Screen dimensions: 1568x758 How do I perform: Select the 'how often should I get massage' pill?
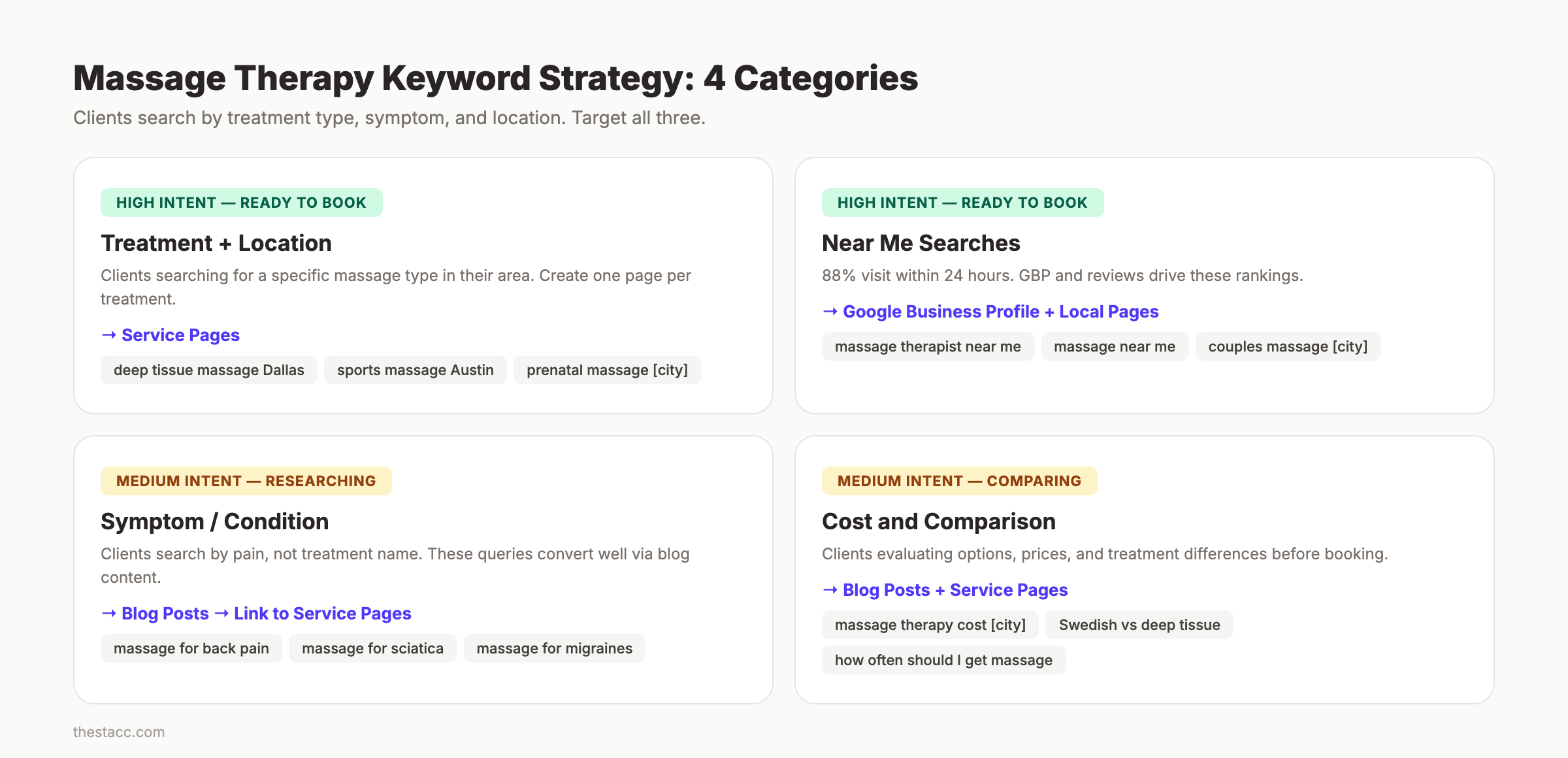coord(943,660)
